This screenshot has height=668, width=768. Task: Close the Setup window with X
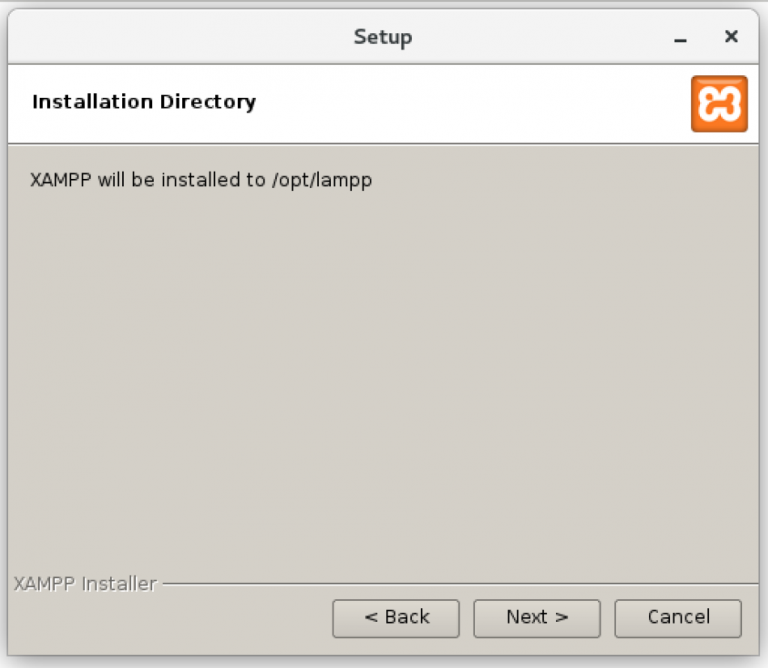[731, 37]
